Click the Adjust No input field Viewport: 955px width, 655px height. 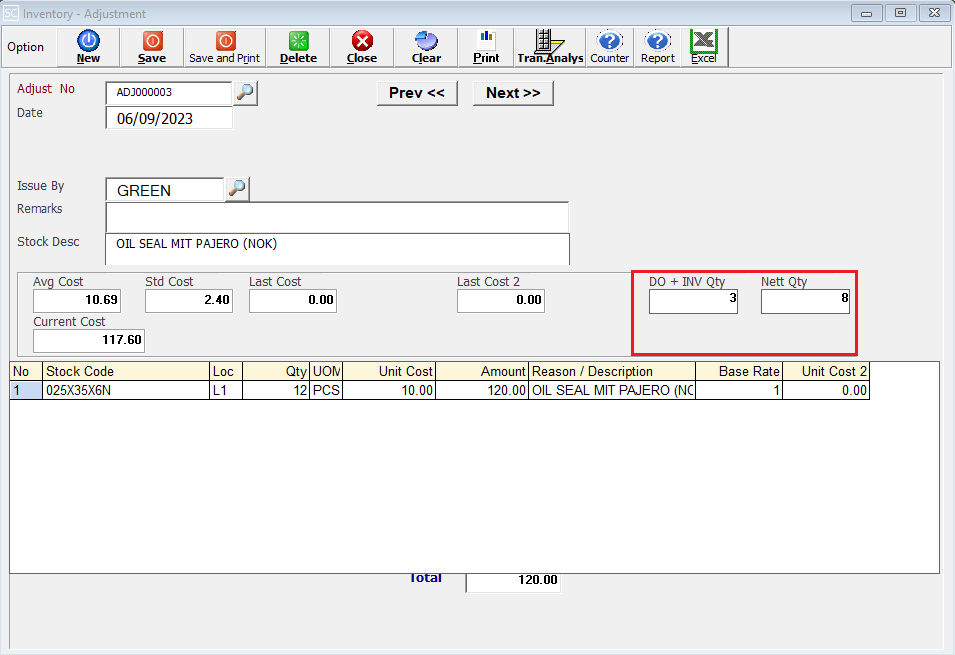click(x=169, y=93)
